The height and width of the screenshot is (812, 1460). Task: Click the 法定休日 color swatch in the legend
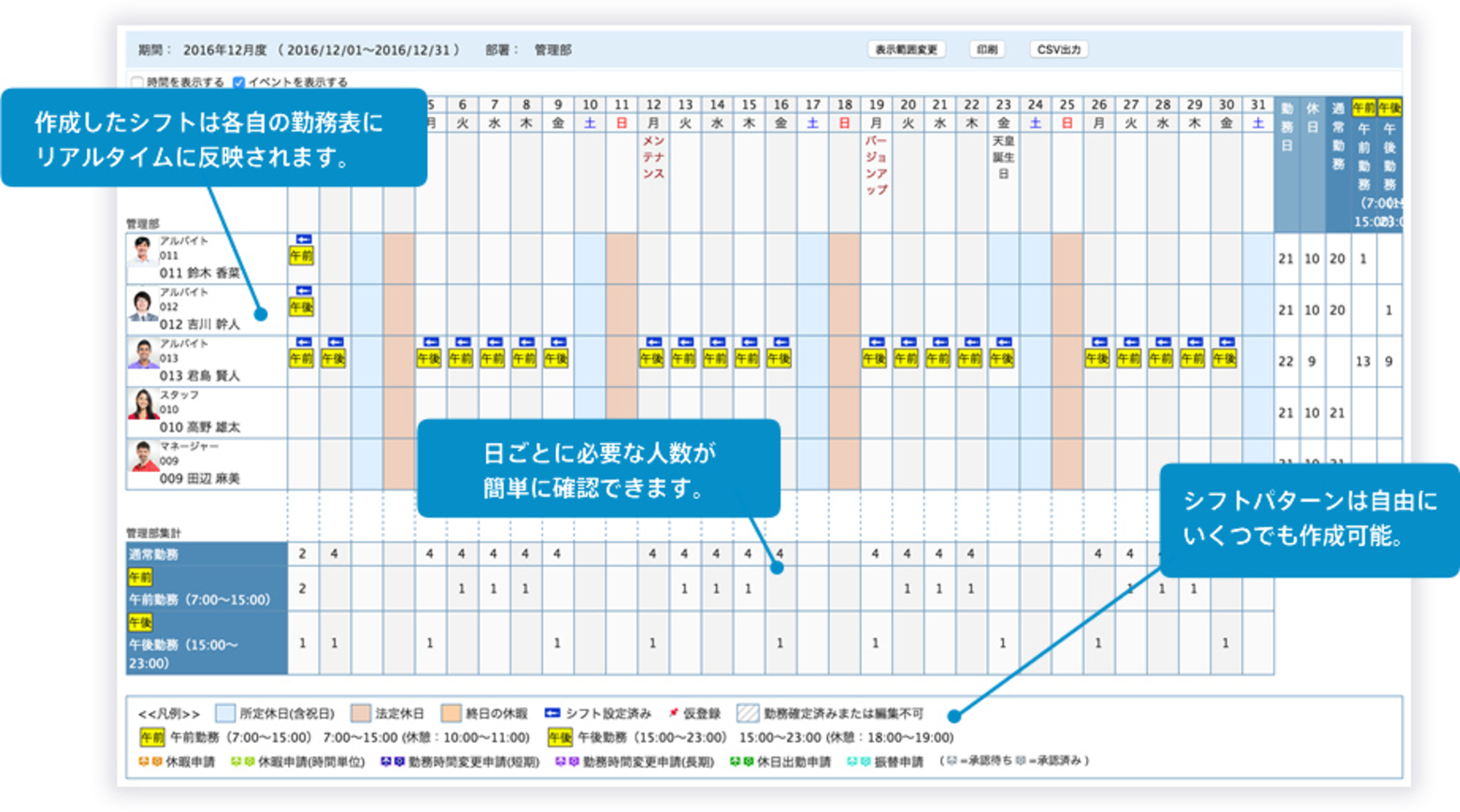click(x=361, y=713)
